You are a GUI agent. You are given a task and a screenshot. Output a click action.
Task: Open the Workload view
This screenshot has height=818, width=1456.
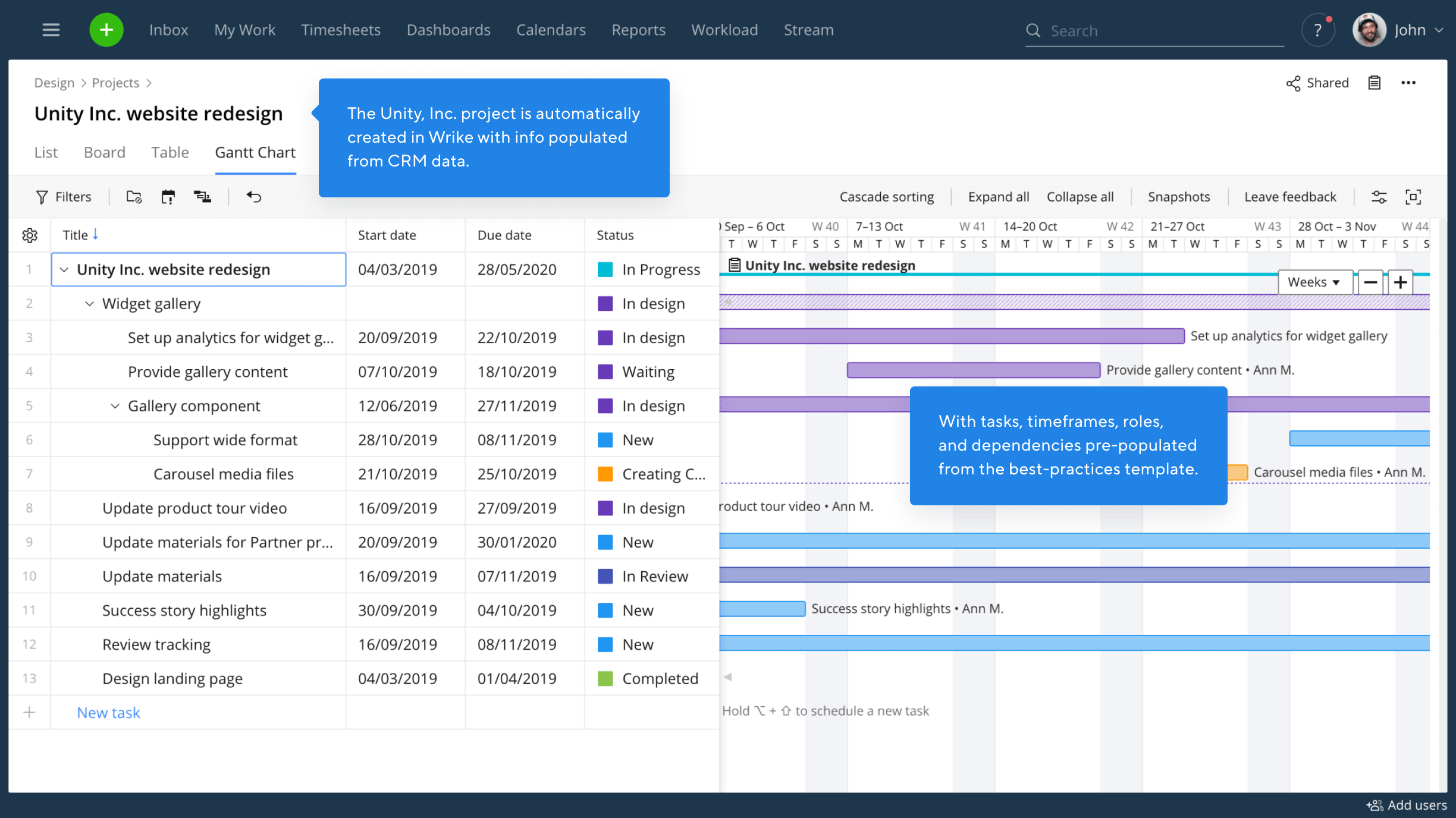tap(724, 30)
